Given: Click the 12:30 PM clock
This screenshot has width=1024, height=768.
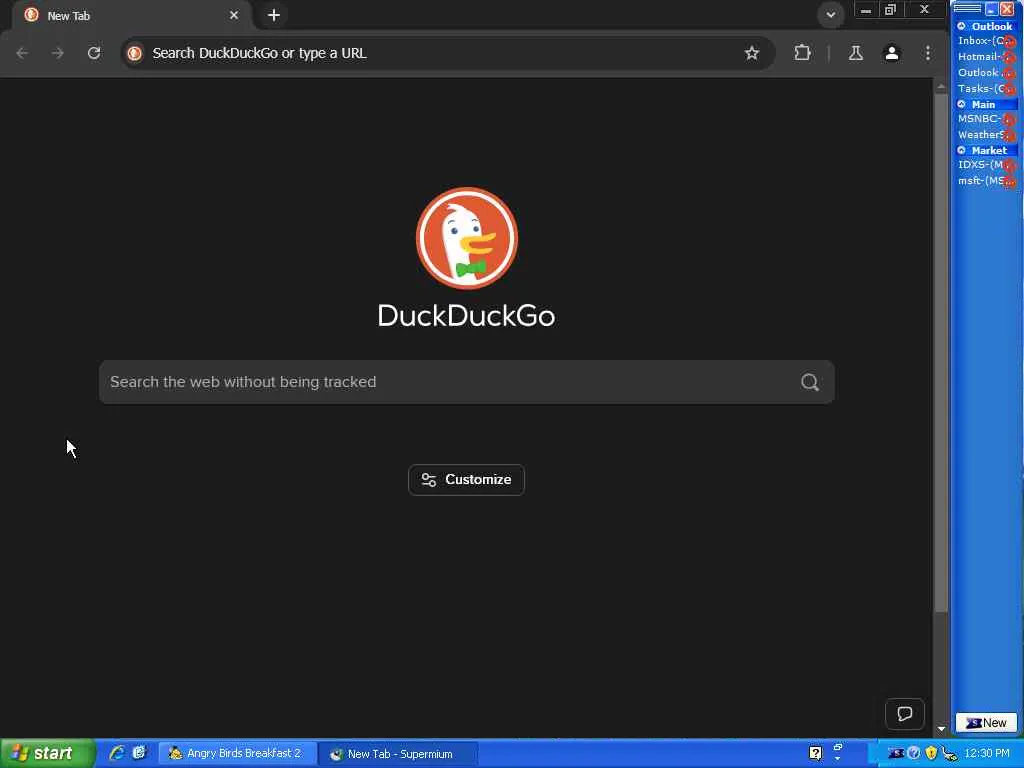Looking at the screenshot, I should tap(987, 753).
